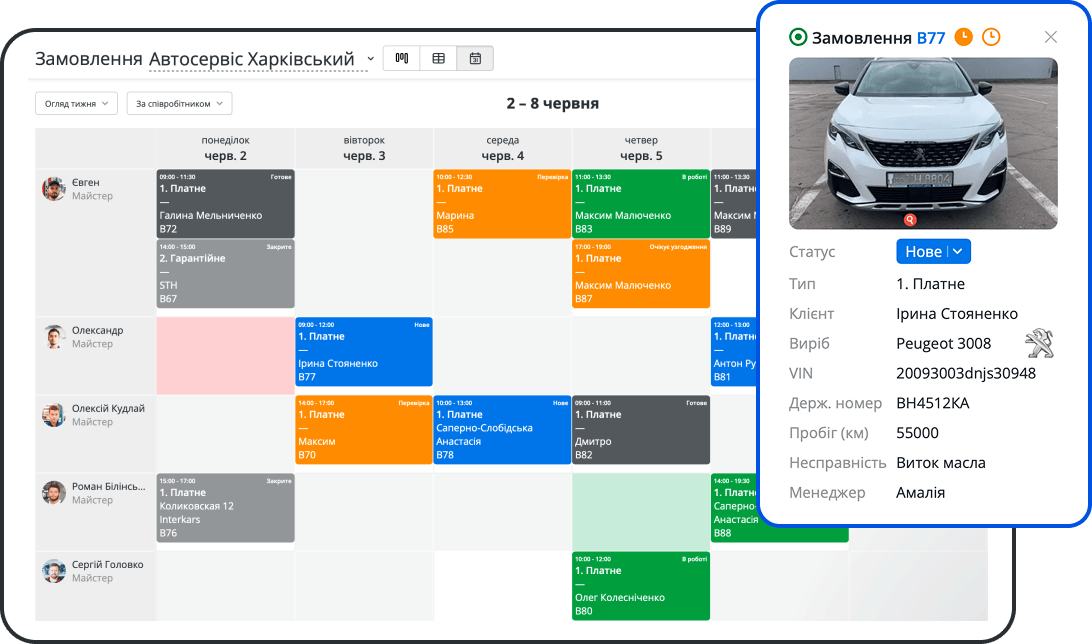
Task: Select the green B80 Олег Колесніченко order
Action: [x=640, y=585]
